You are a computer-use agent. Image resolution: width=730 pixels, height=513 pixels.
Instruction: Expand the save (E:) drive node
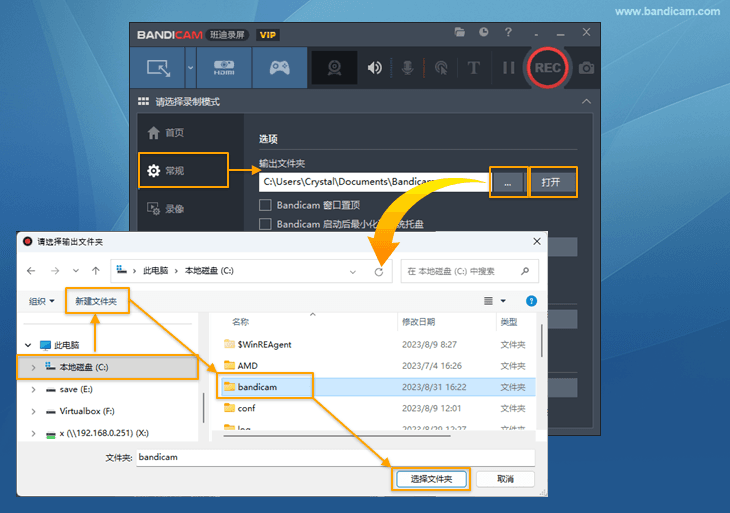click(33, 389)
